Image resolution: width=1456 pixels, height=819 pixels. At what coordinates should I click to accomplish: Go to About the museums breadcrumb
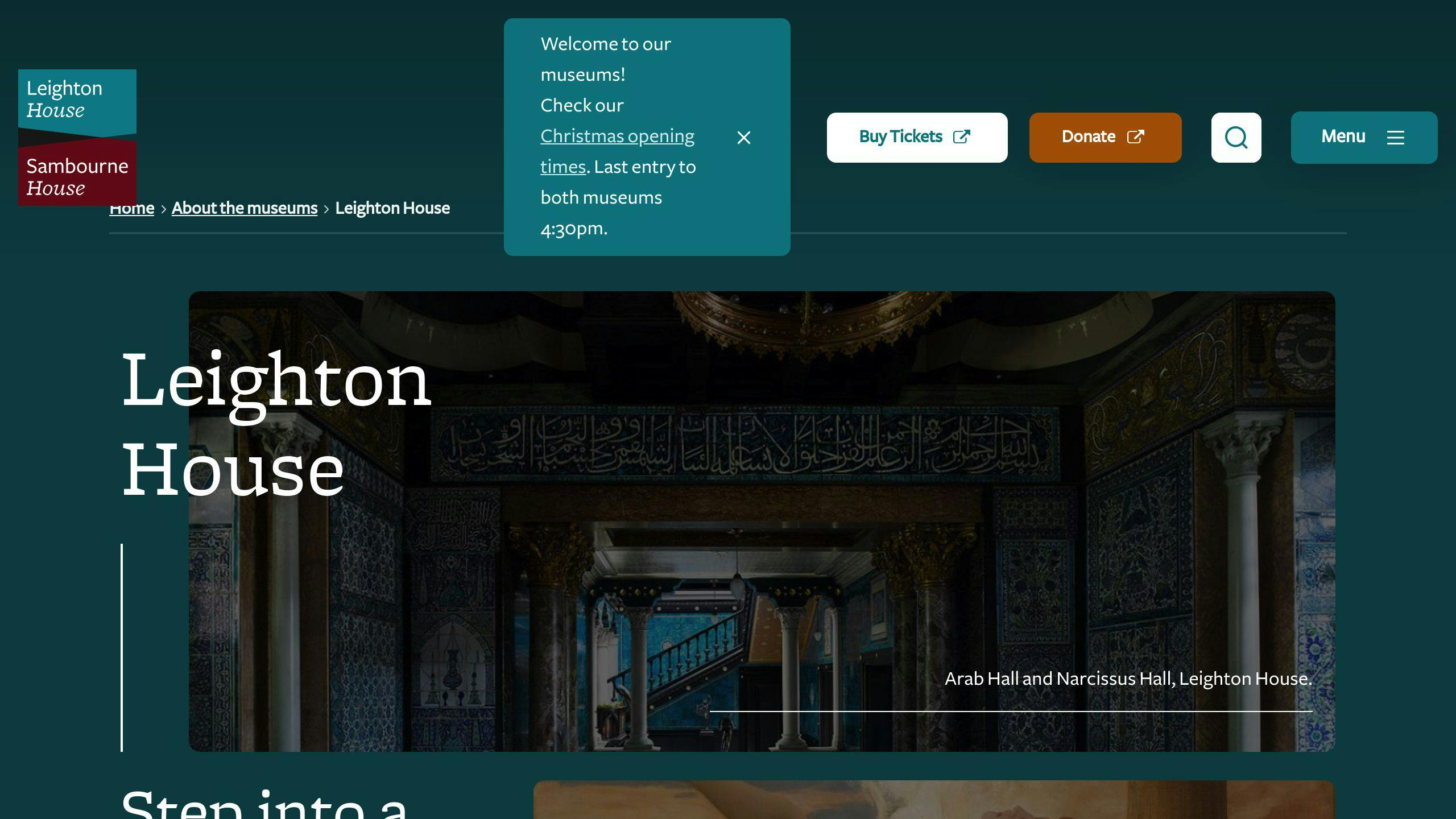(x=245, y=208)
